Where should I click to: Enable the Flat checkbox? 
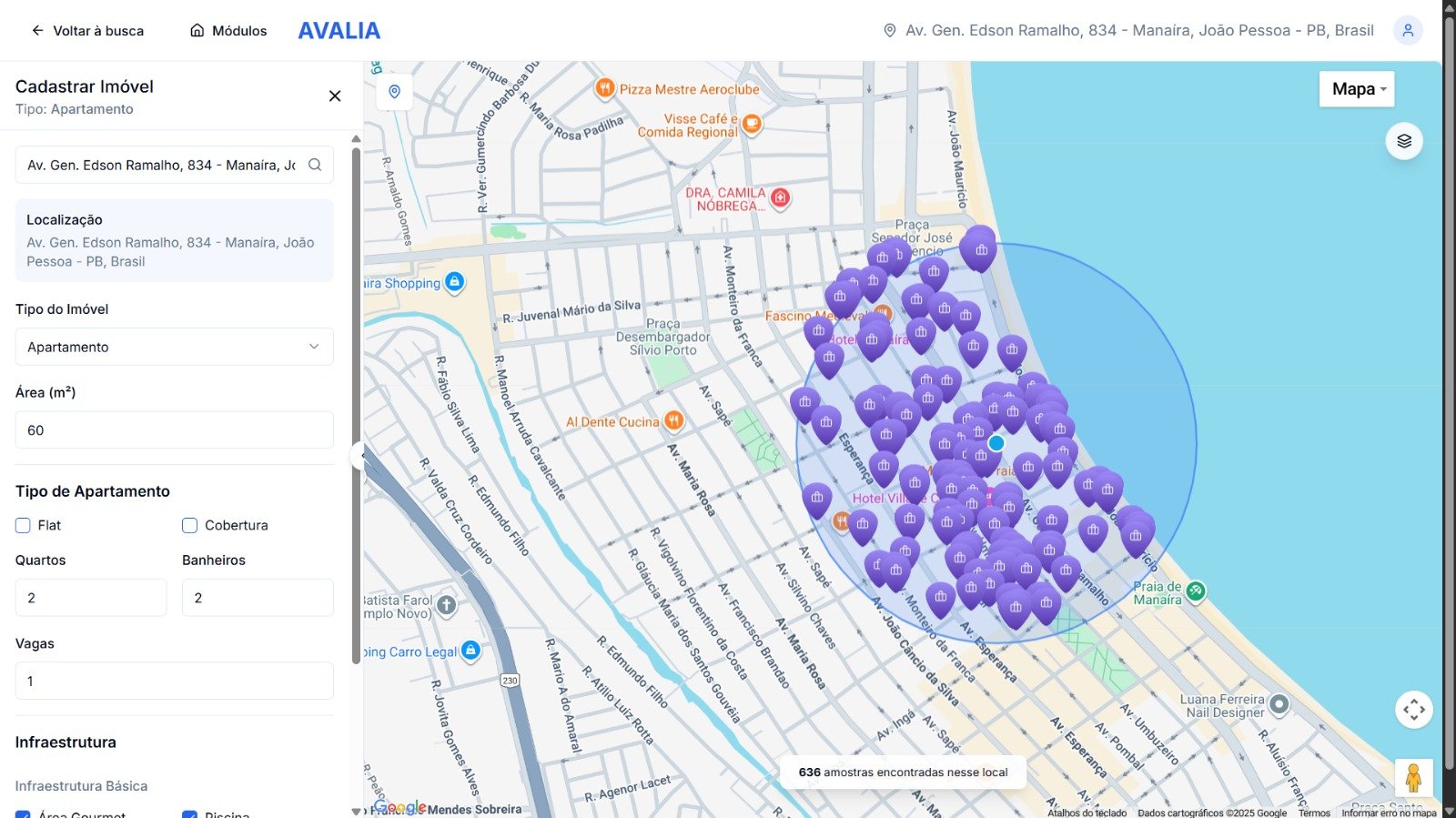pyautogui.click(x=23, y=525)
